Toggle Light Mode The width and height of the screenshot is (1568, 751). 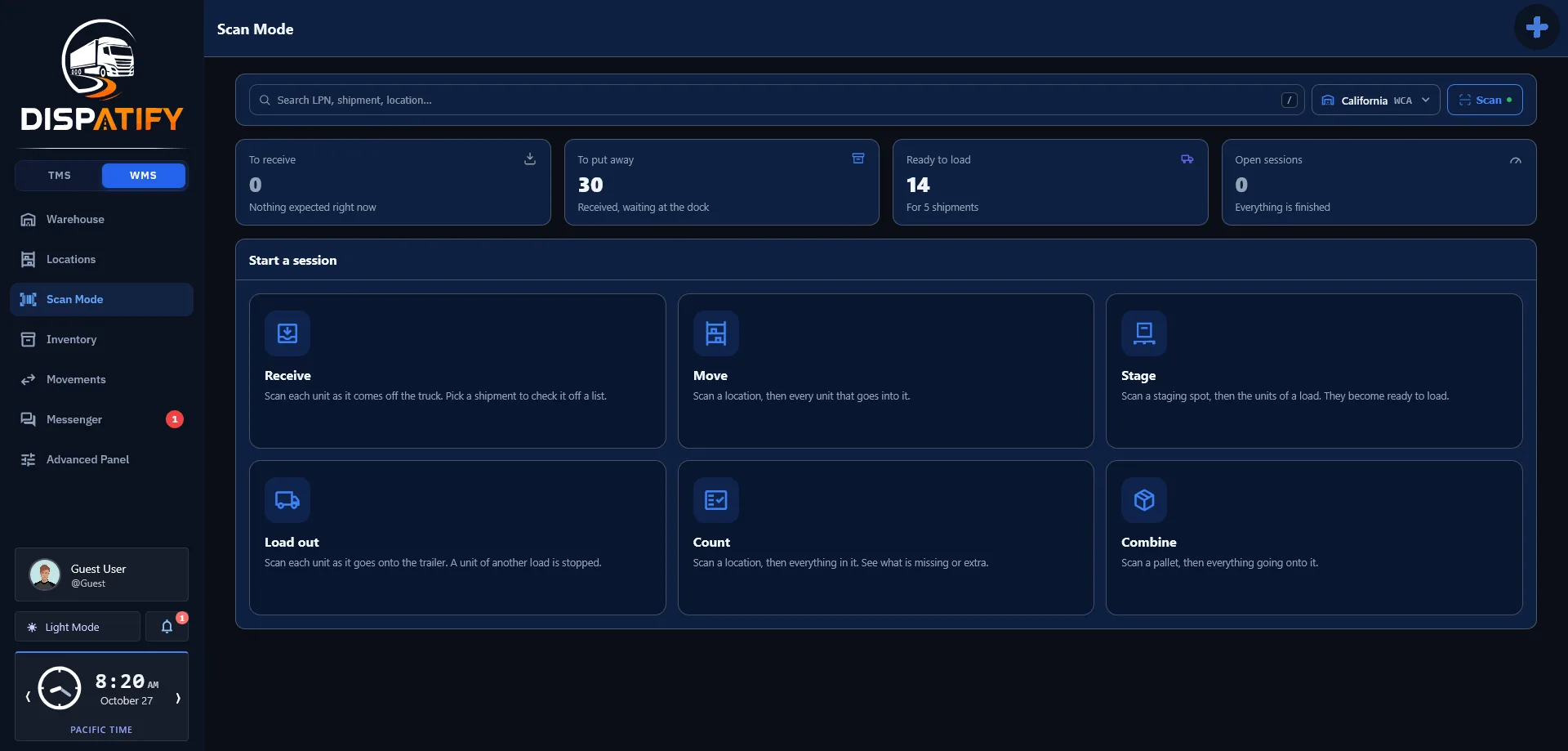click(78, 627)
